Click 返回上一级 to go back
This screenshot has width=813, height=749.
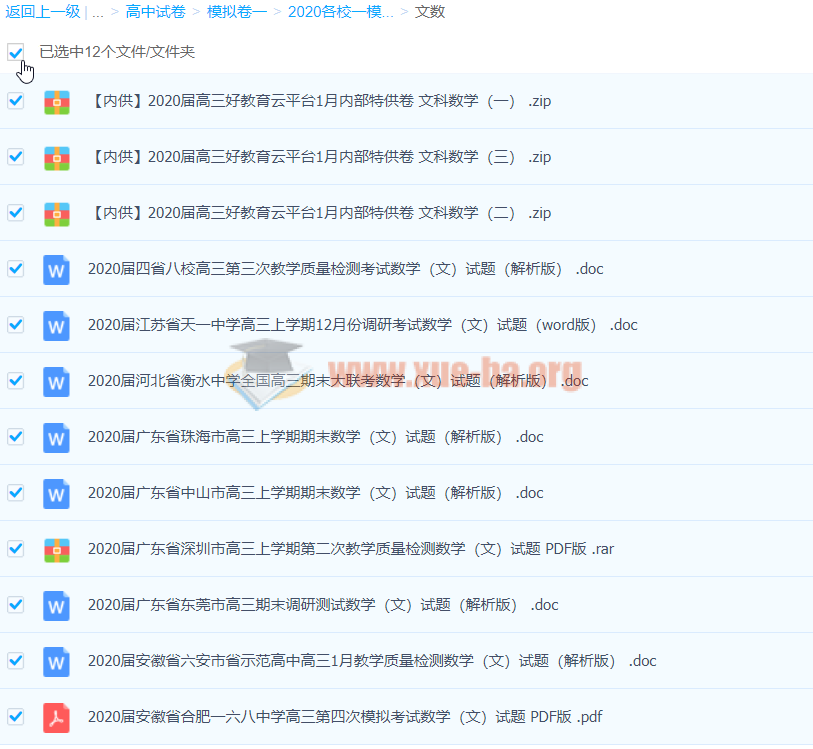point(41,12)
